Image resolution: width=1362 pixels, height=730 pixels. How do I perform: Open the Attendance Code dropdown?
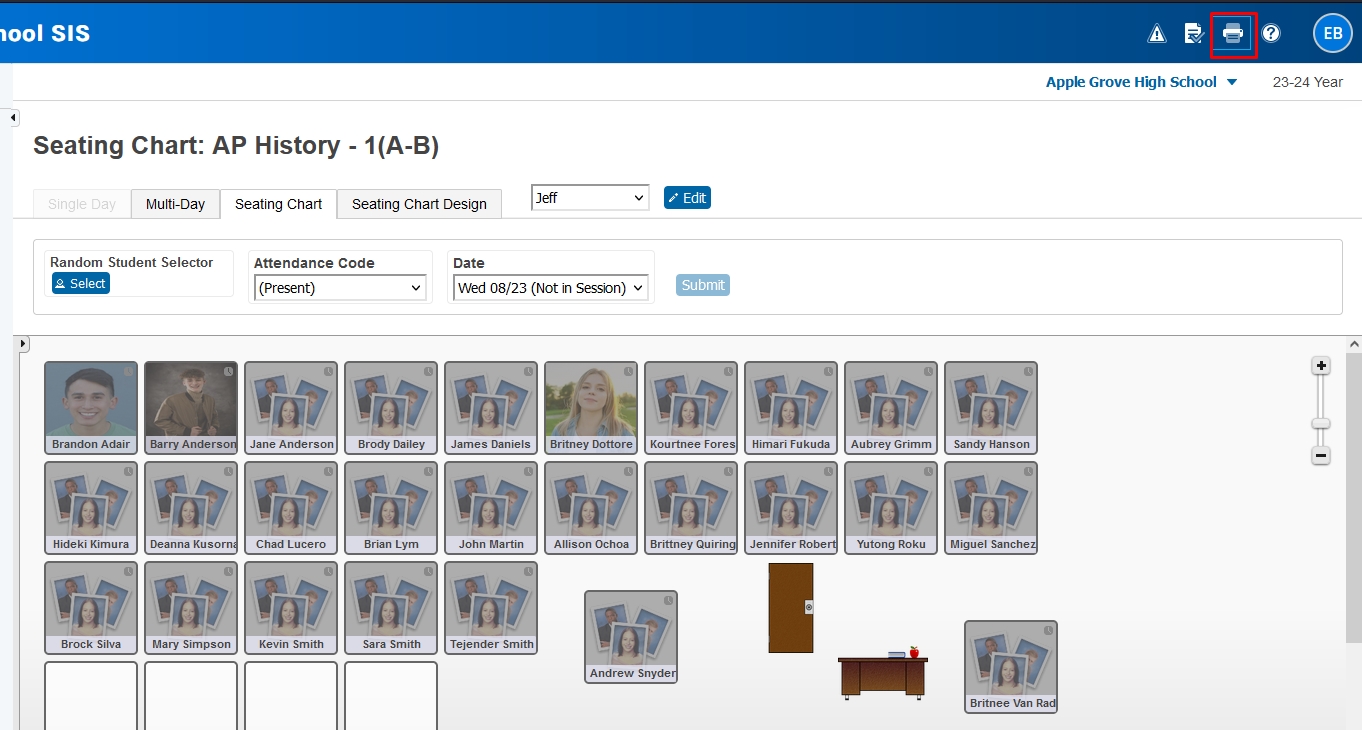click(340, 288)
